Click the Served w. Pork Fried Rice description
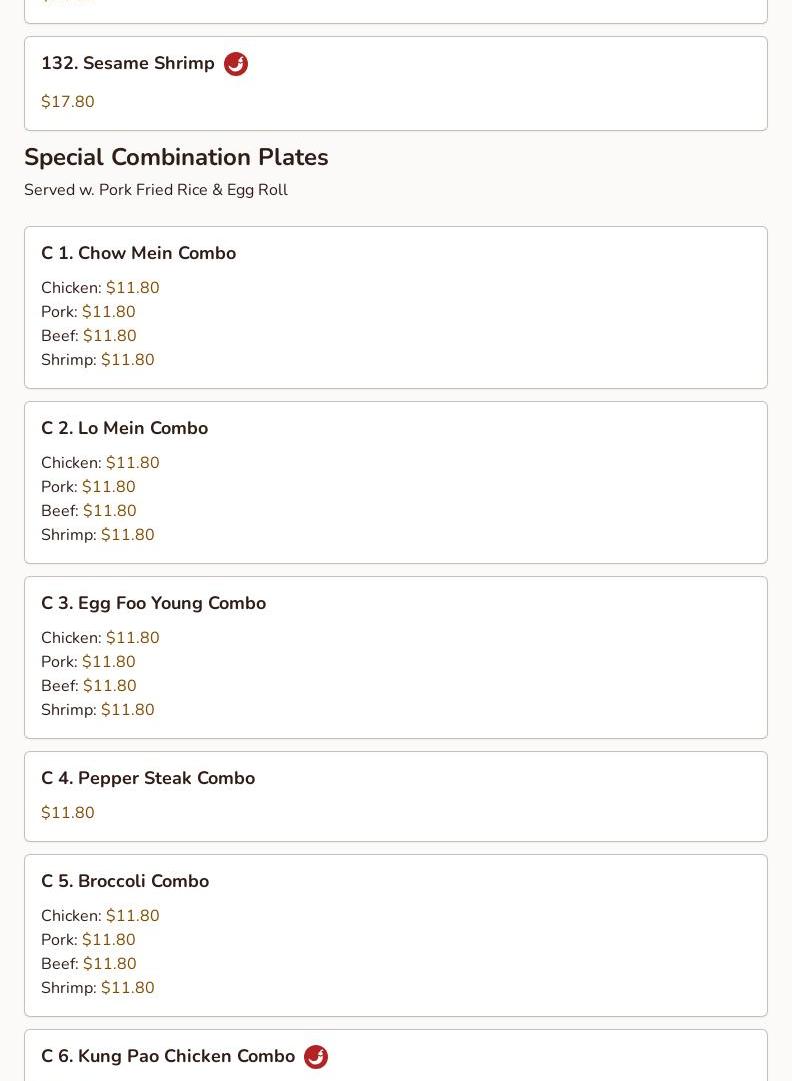The width and height of the screenshot is (792, 1081). [x=156, y=190]
